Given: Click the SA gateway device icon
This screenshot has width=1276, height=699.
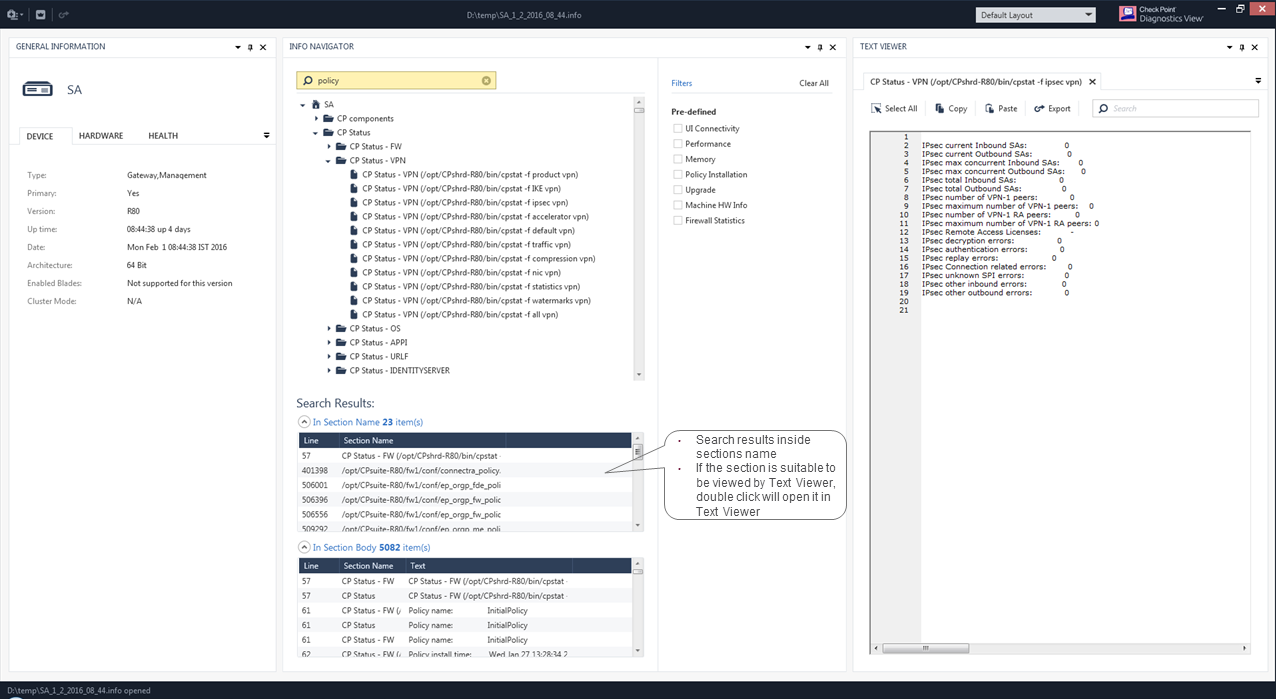Looking at the screenshot, I should (x=37, y=90).
